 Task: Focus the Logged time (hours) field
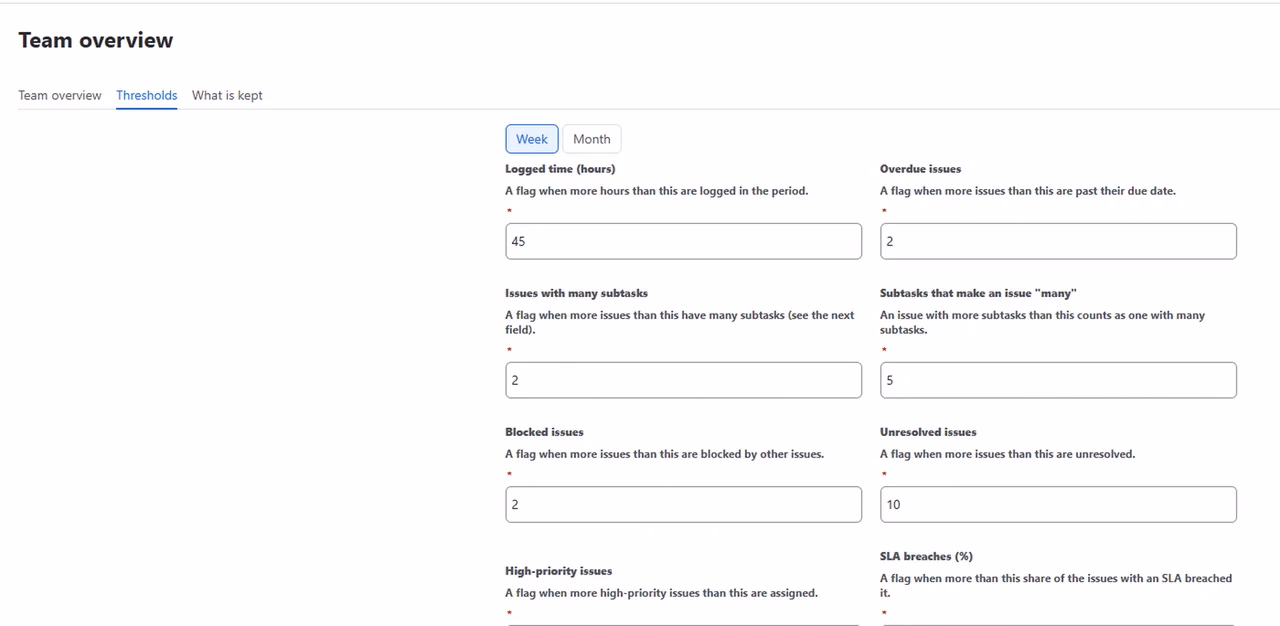[684, 241]
